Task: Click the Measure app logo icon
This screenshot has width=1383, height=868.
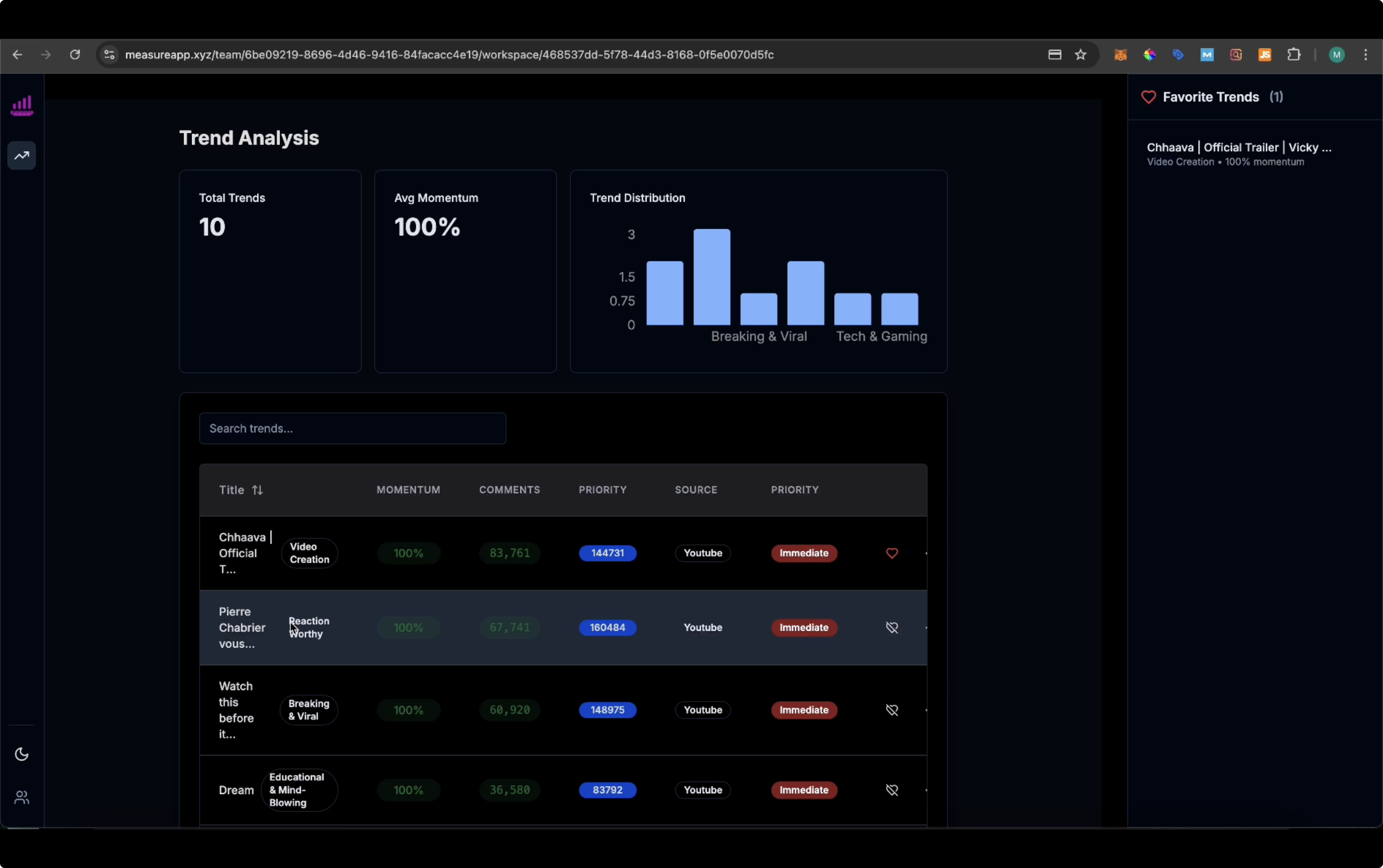Action: (22, 106)
